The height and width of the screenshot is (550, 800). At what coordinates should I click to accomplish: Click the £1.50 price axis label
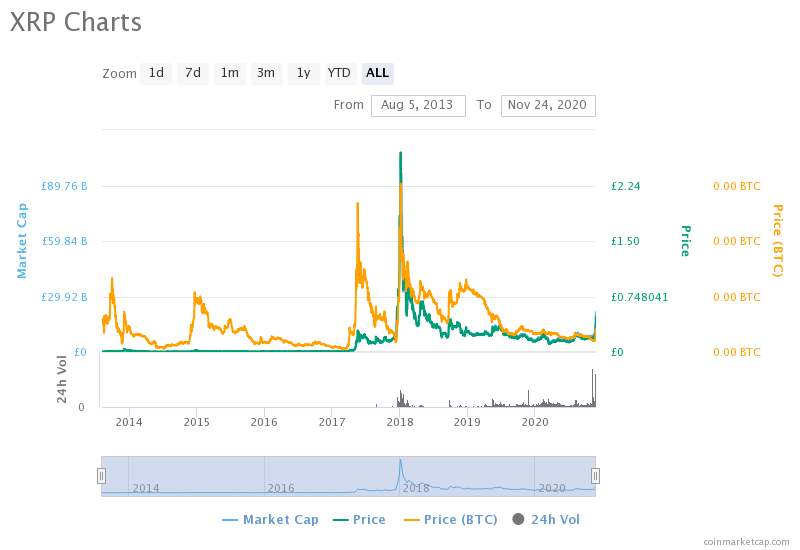625,241
